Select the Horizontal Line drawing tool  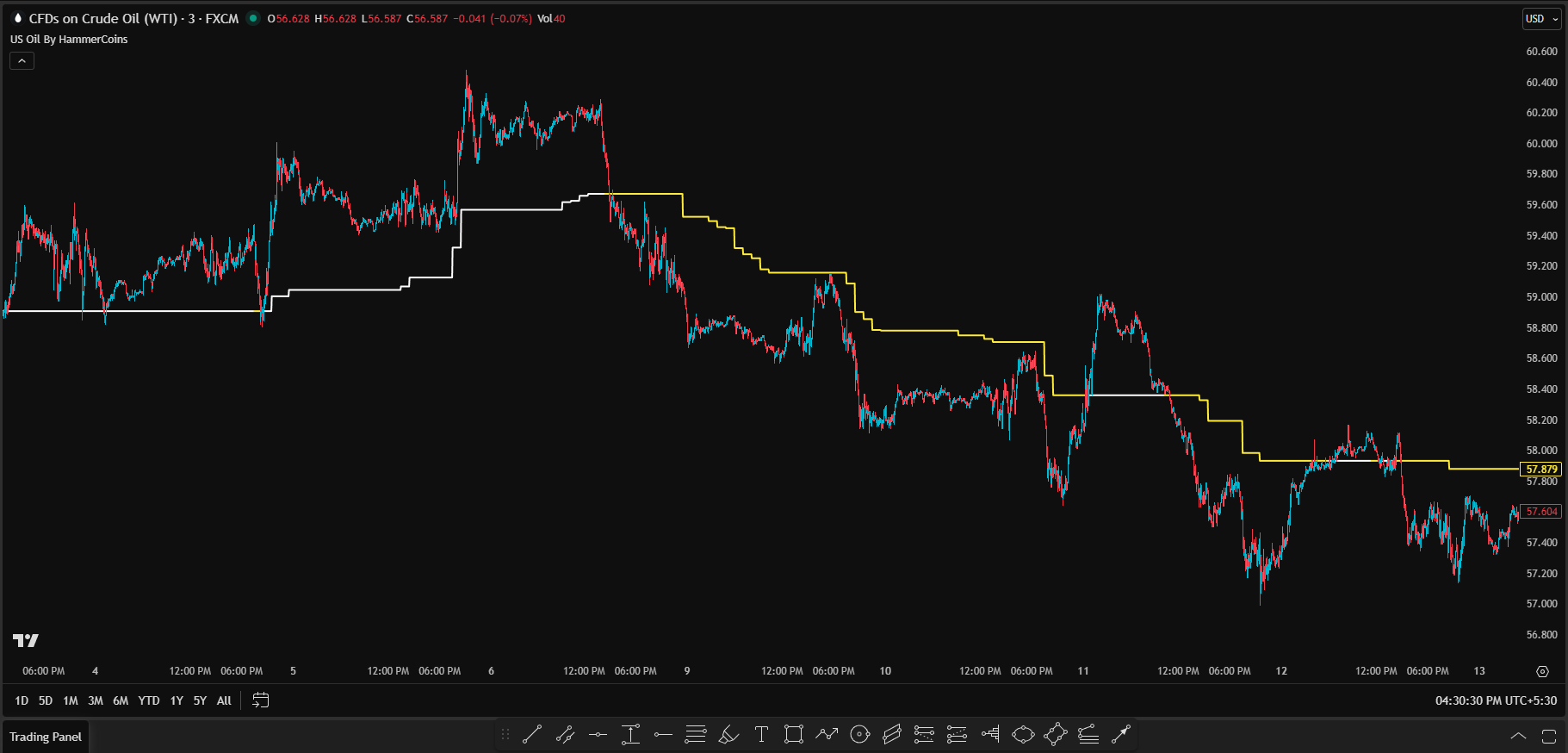(x=598, y=735)
